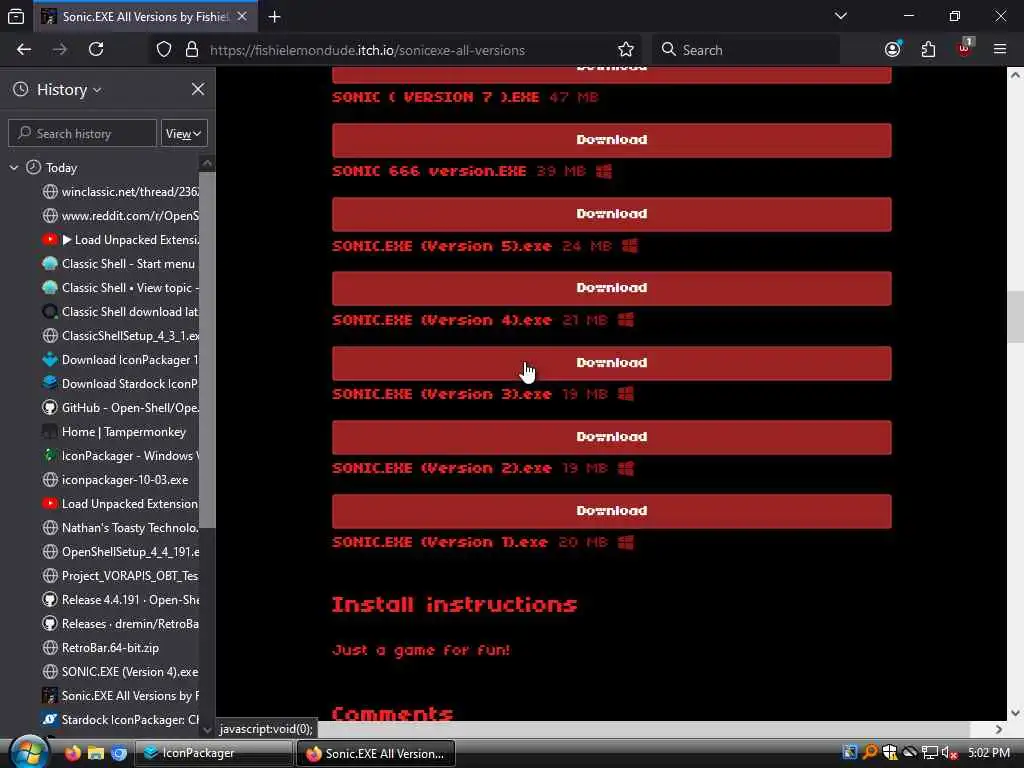Download SONIC 666 version.EXE

611,140
